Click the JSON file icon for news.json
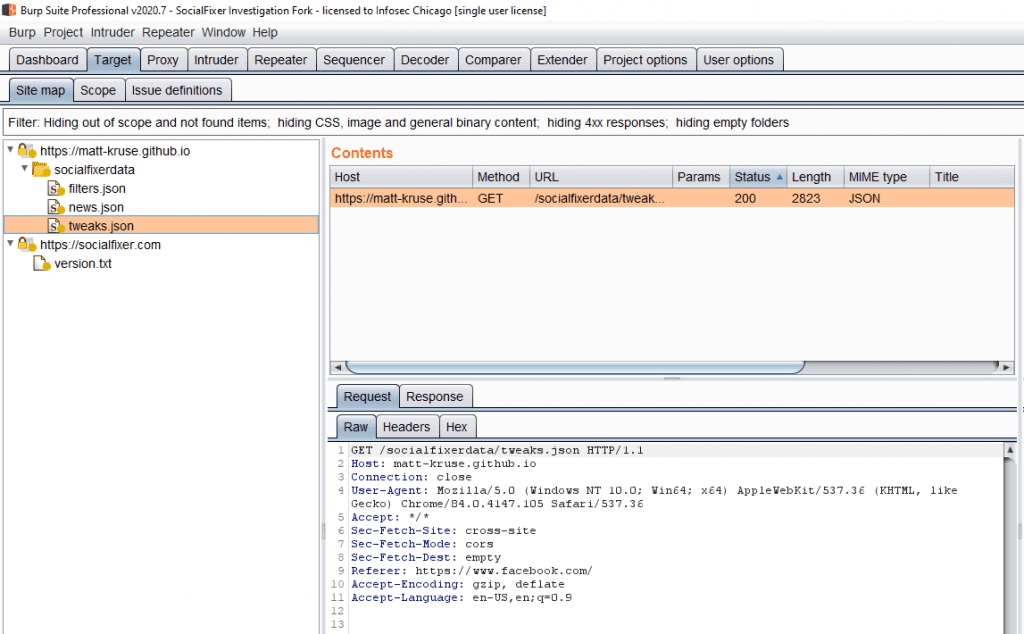This screenshot has width=1024, height=634. pyautogui.click(x=56, y=207)
